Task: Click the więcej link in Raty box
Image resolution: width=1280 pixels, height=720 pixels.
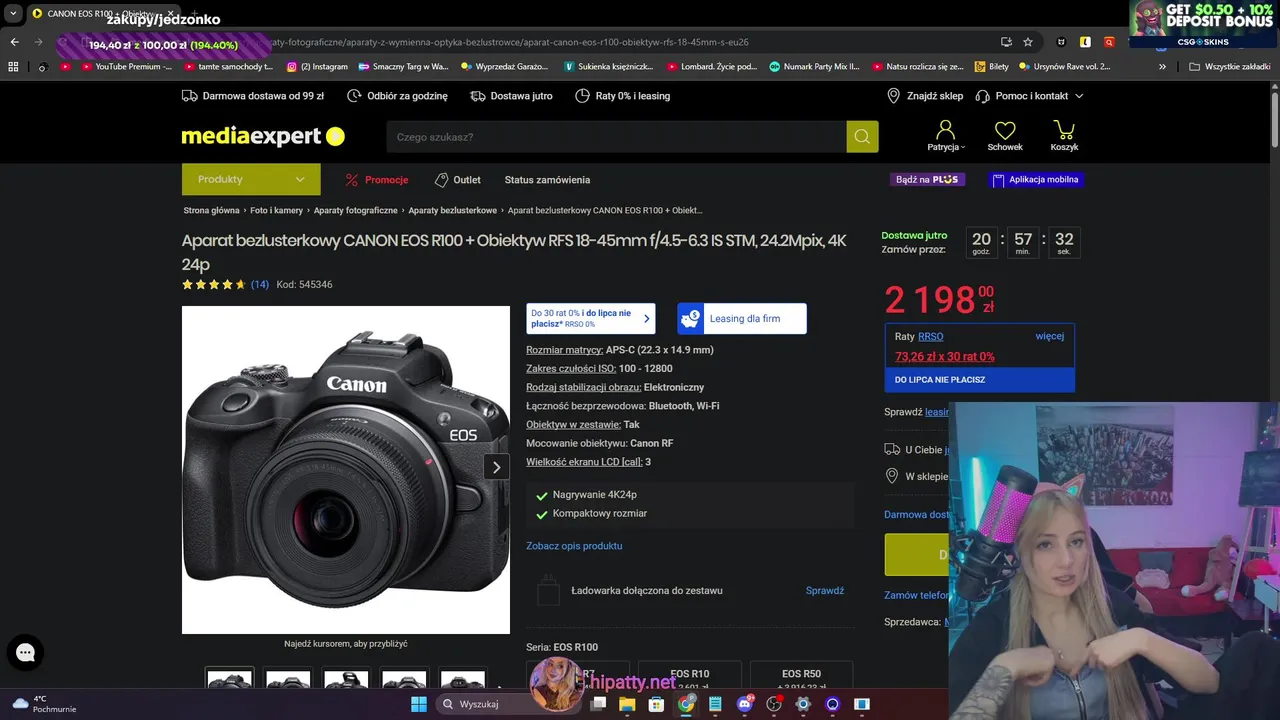Action: click(1050, 336)
